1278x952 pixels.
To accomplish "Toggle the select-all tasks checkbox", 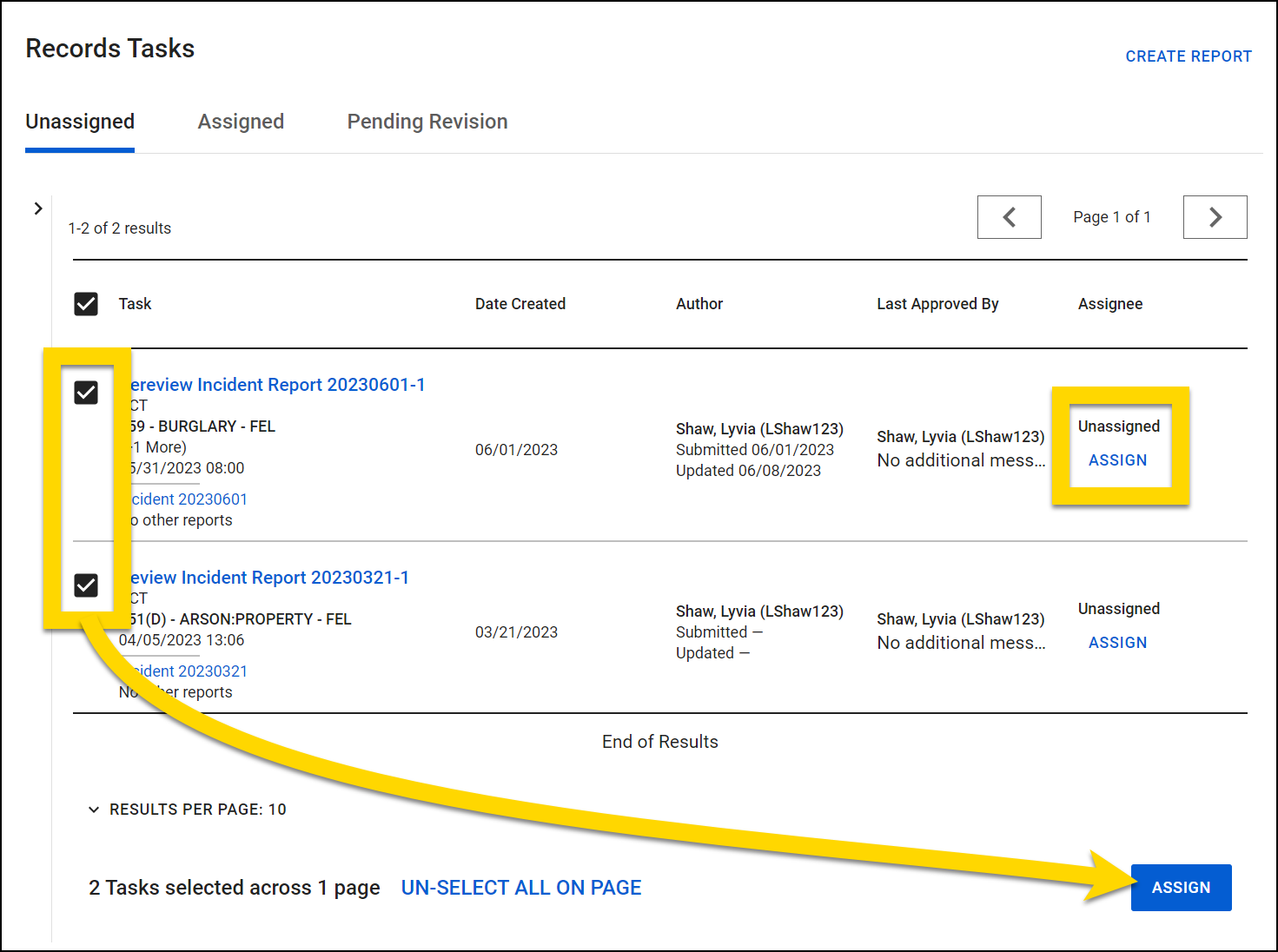I will [x=85, y=304].
